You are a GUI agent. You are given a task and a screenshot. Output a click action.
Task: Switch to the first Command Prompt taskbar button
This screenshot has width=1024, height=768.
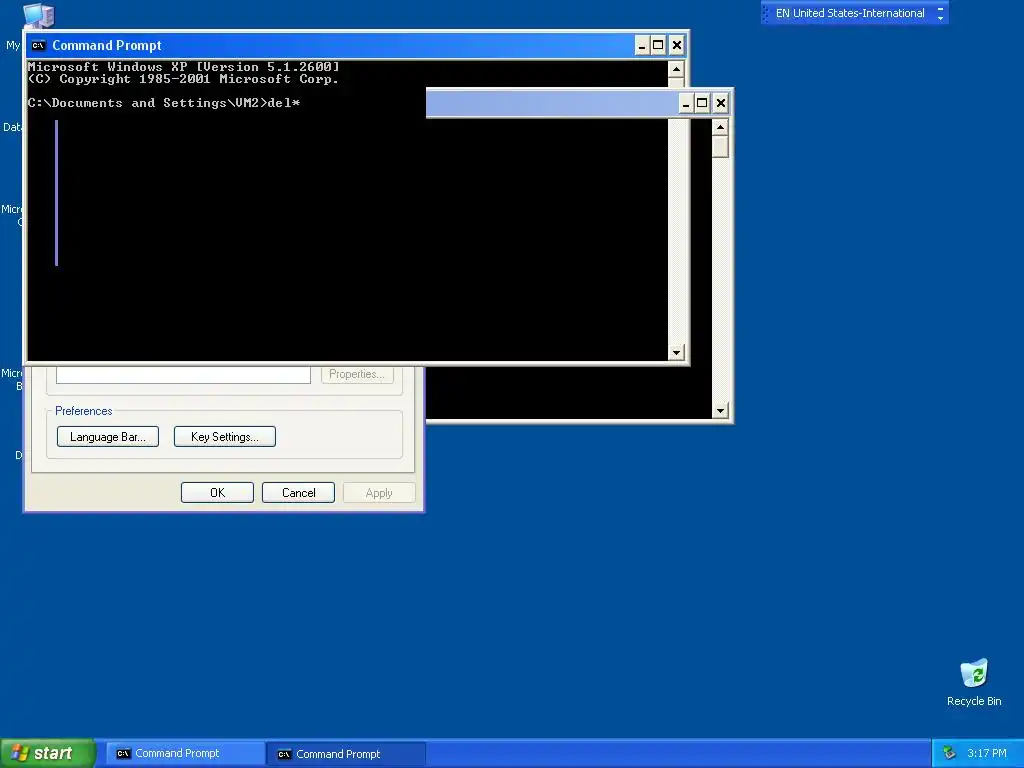click(185, 753)
